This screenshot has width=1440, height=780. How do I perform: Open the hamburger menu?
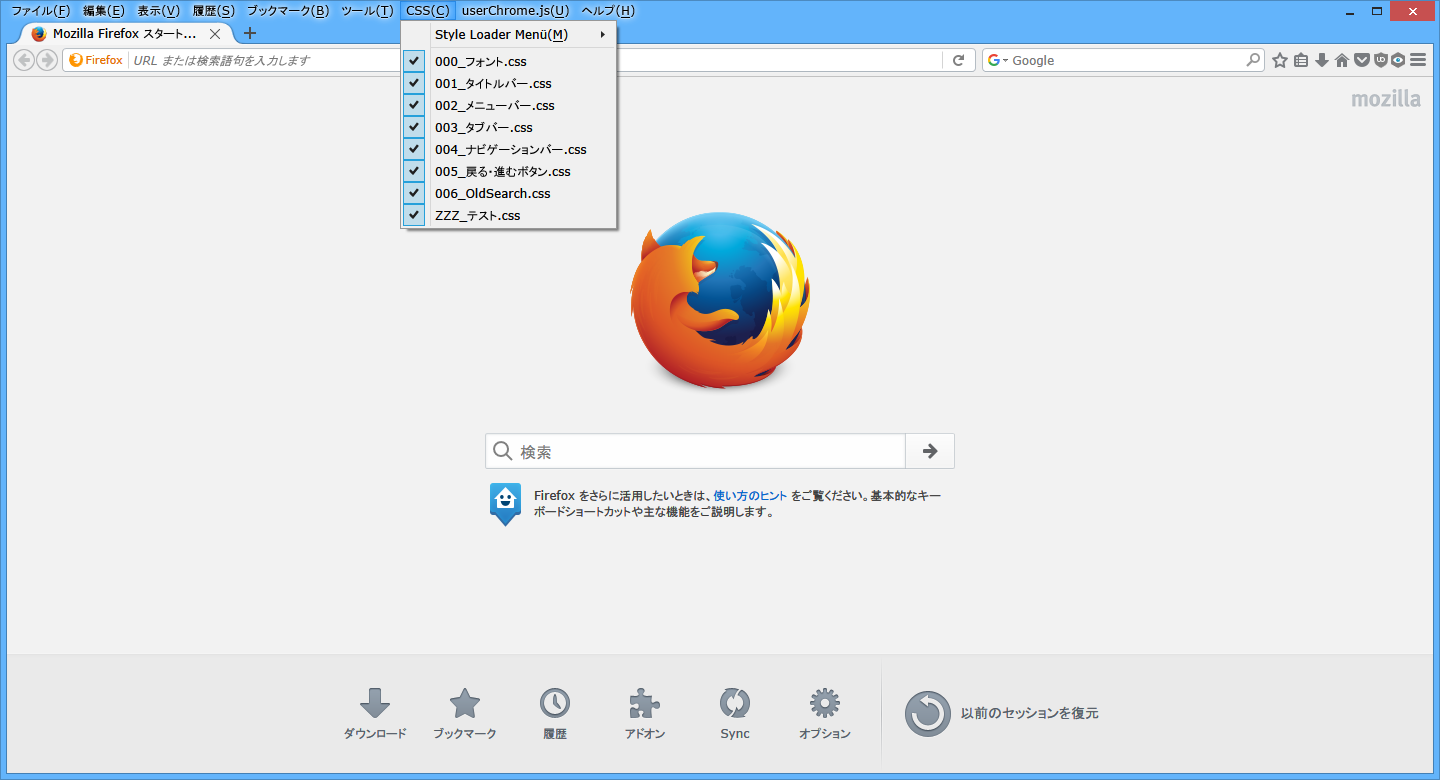[1418, 60]
